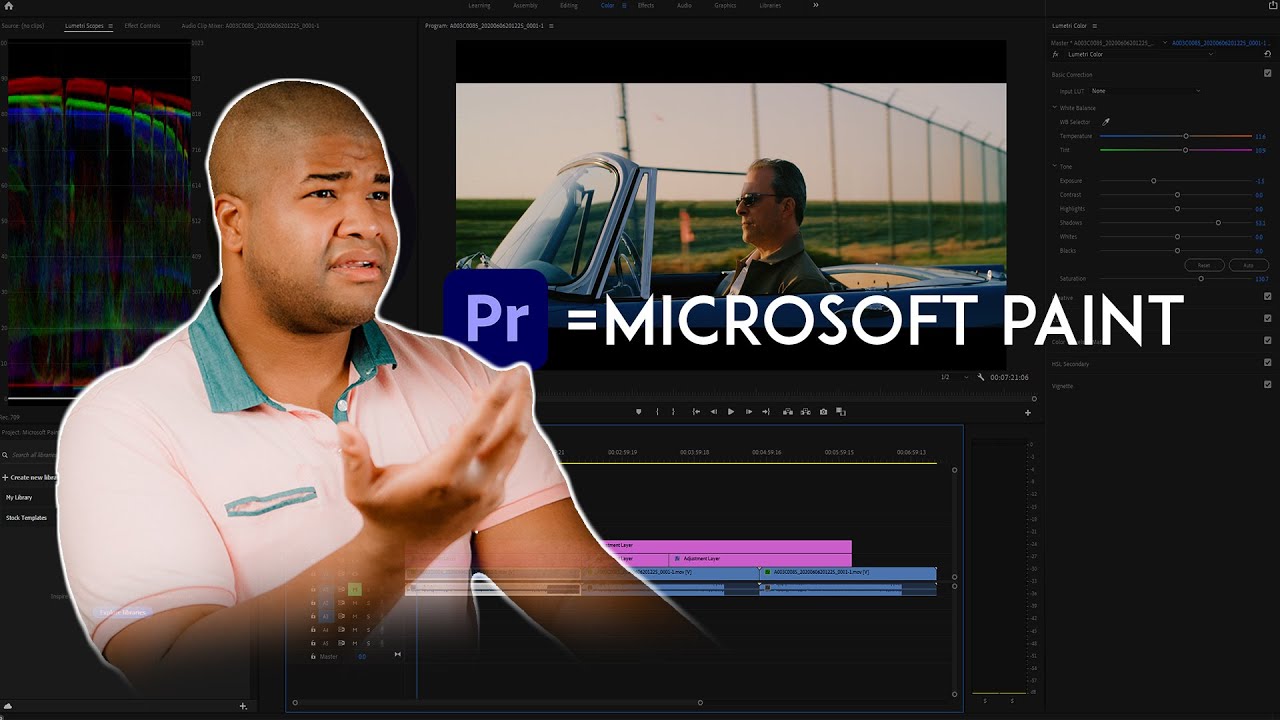
Task: Collapse the Tone section
Action: (x=1054, y=166)
